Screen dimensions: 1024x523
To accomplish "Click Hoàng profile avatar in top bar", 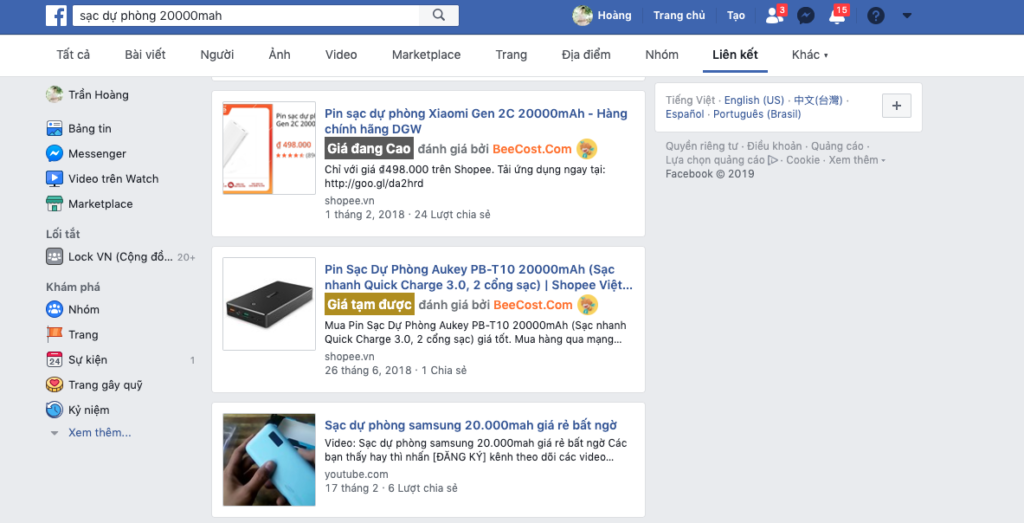I will [x=583, y=15].
